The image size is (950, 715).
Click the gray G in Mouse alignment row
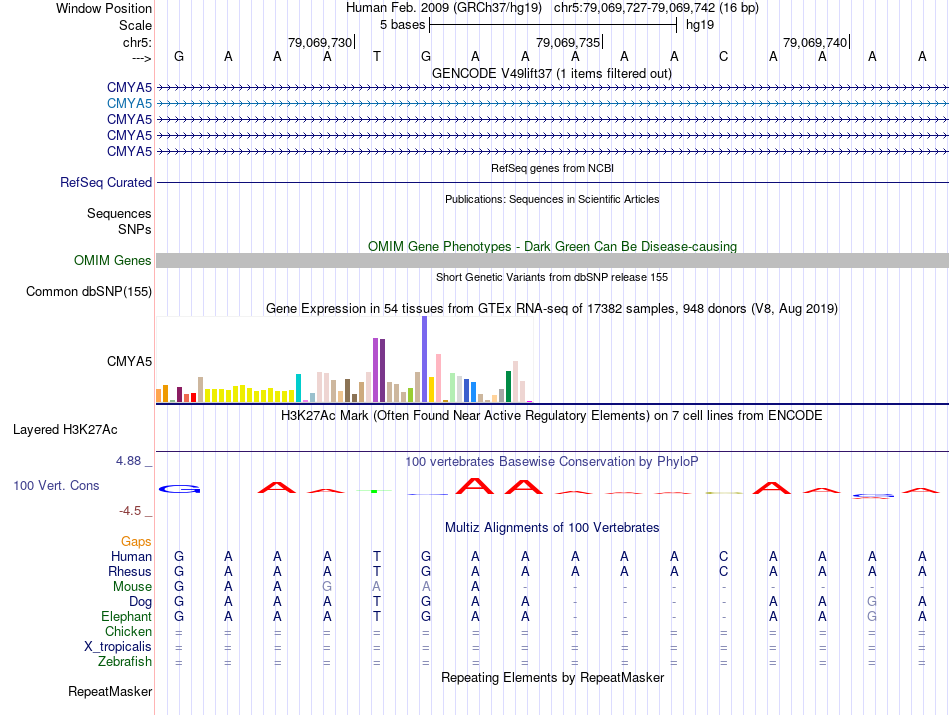(327, 587)
